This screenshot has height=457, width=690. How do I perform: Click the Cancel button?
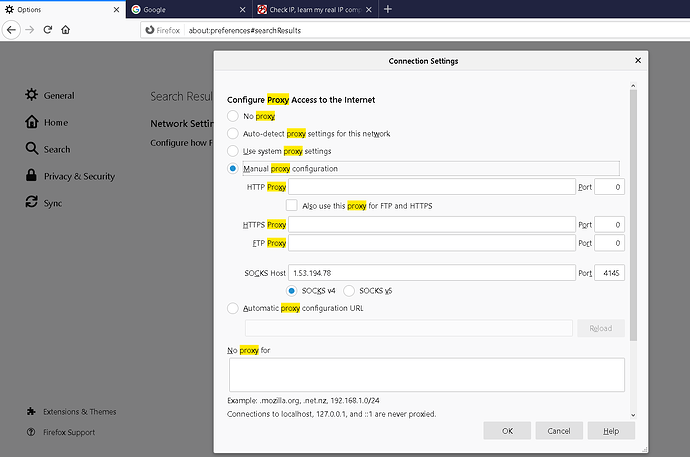(x=559, y=430)
